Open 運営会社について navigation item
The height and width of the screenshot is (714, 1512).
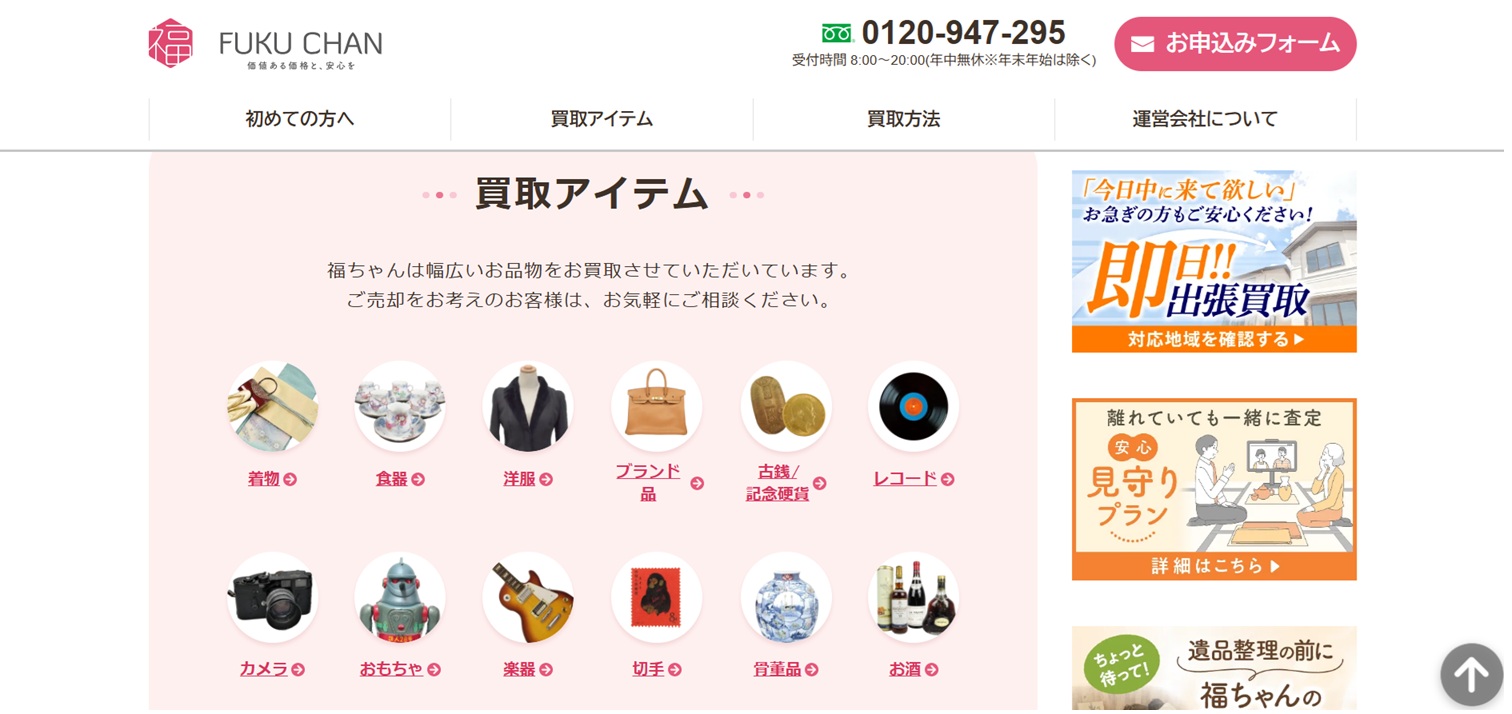click(x=1206, y=119)
